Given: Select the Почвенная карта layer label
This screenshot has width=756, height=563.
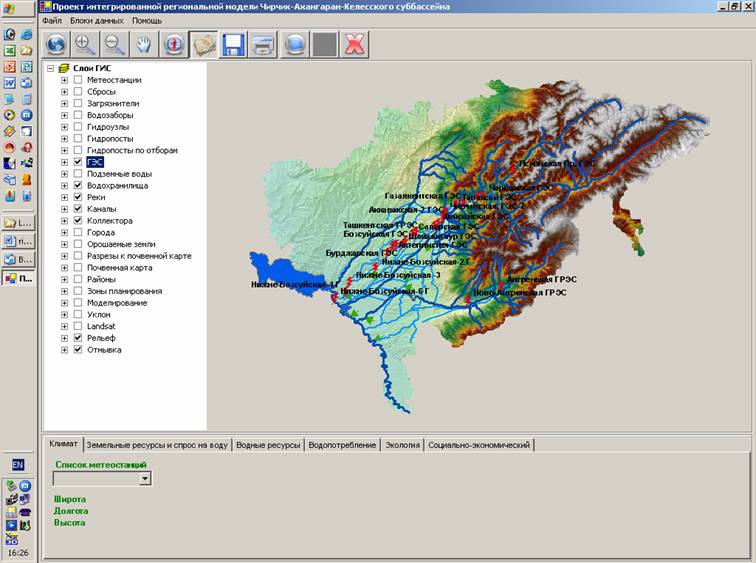Looking at the screenshot, I should click(120, 268).
